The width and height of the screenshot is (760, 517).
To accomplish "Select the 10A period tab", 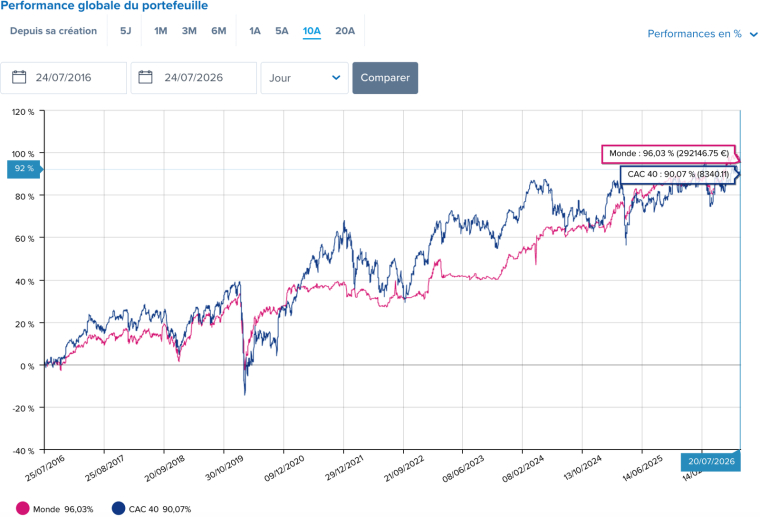I will pyautogui.click(x=312, y=31).
